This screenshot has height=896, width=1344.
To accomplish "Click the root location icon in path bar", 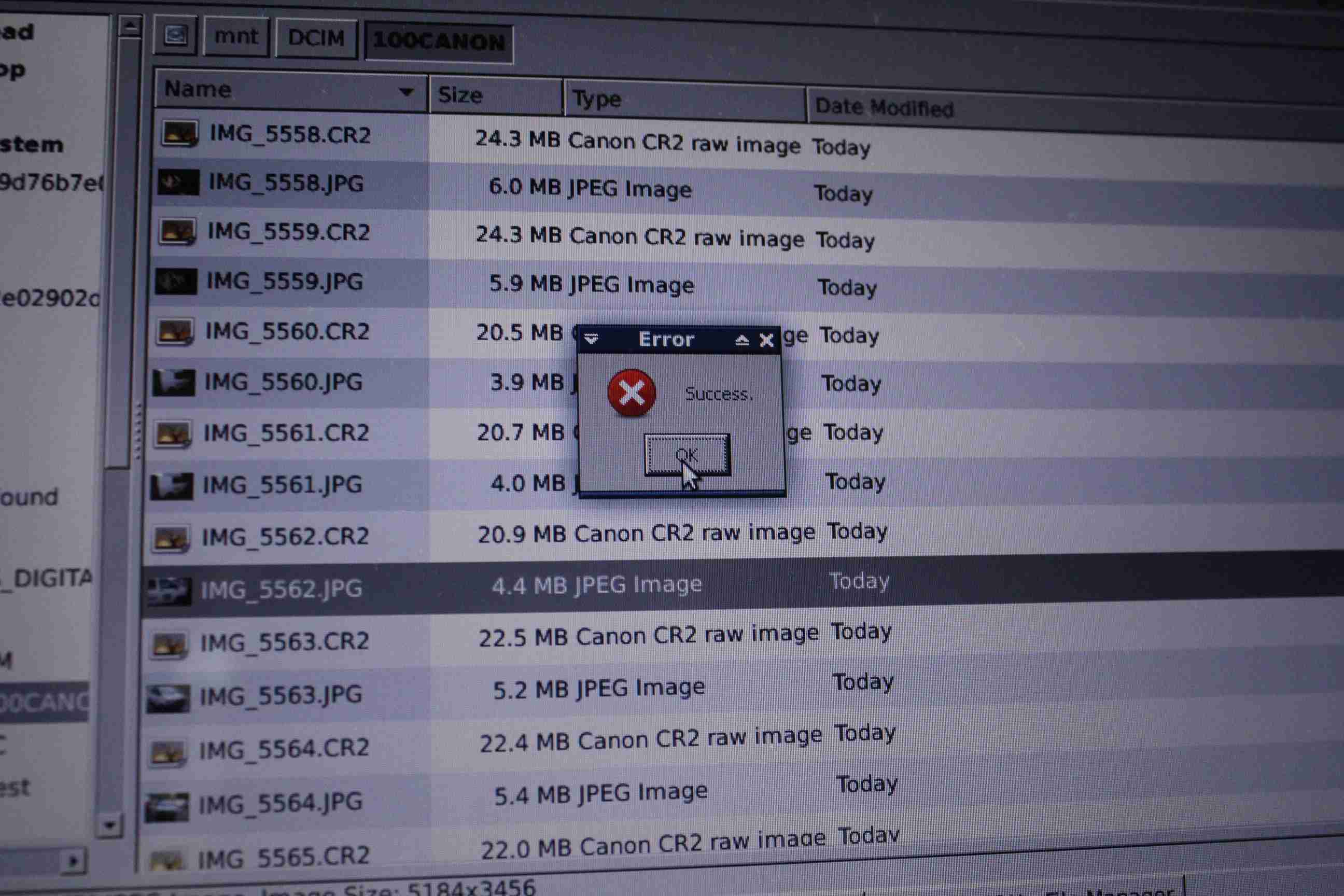I will pos(175,35).
